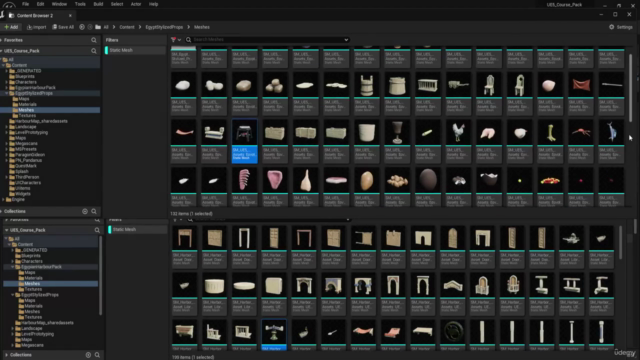The width and height of the screenshot is (640, 360).
Task: Select the pink ribs meat mesh thumbnail
Action: (244, 180)
